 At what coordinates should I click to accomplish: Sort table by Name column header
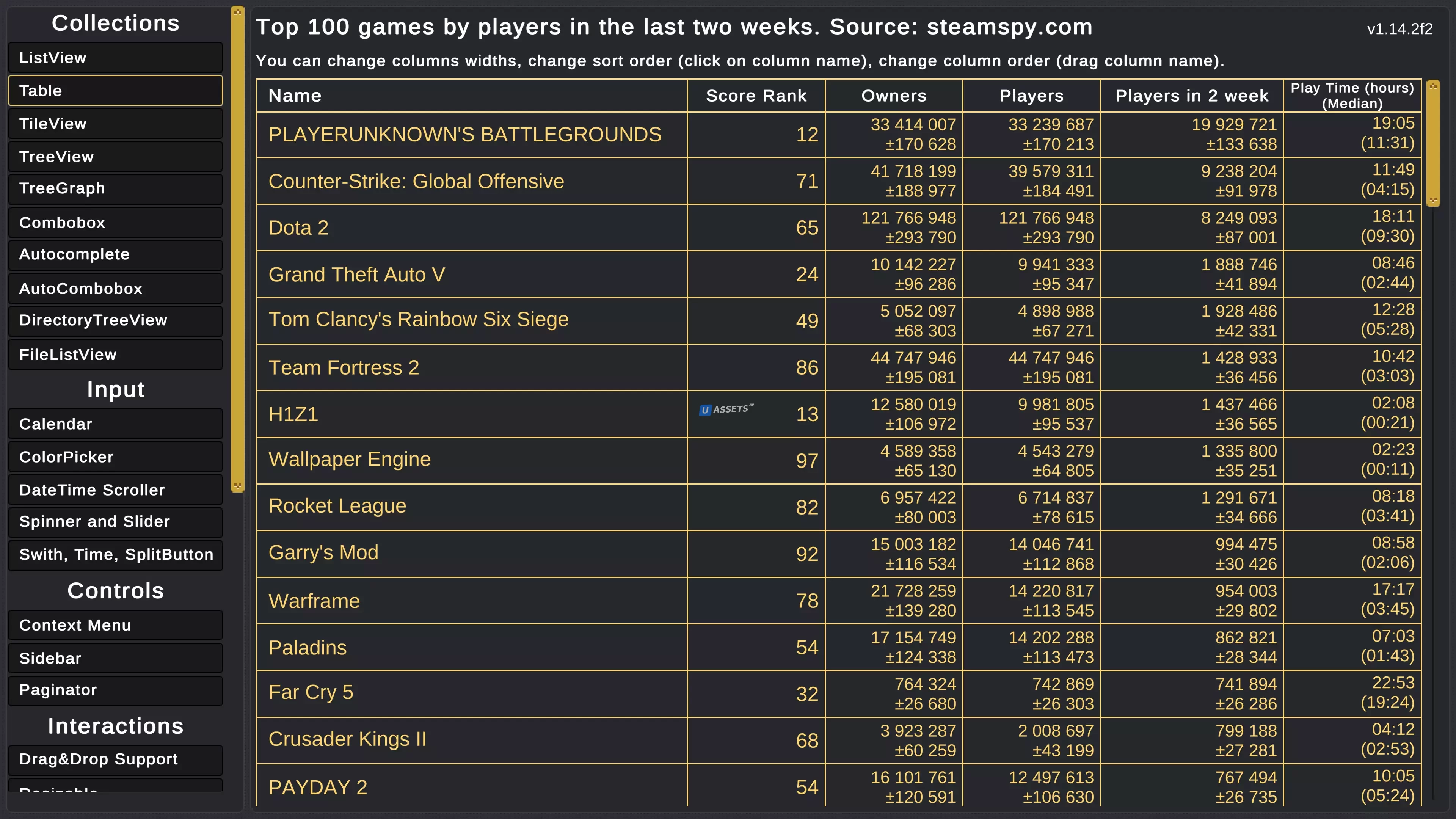[x=295, y=96]
